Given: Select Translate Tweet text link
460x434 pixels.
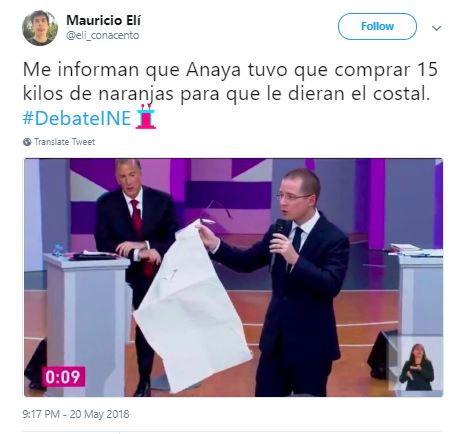Looking at the screenshot, I should (65, 142).
